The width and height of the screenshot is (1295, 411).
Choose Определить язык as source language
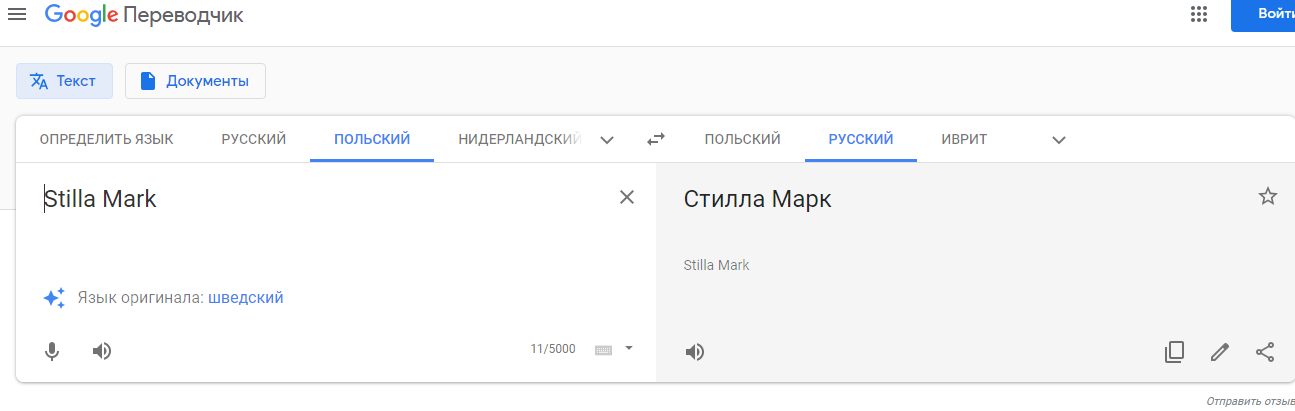point(106,139)
